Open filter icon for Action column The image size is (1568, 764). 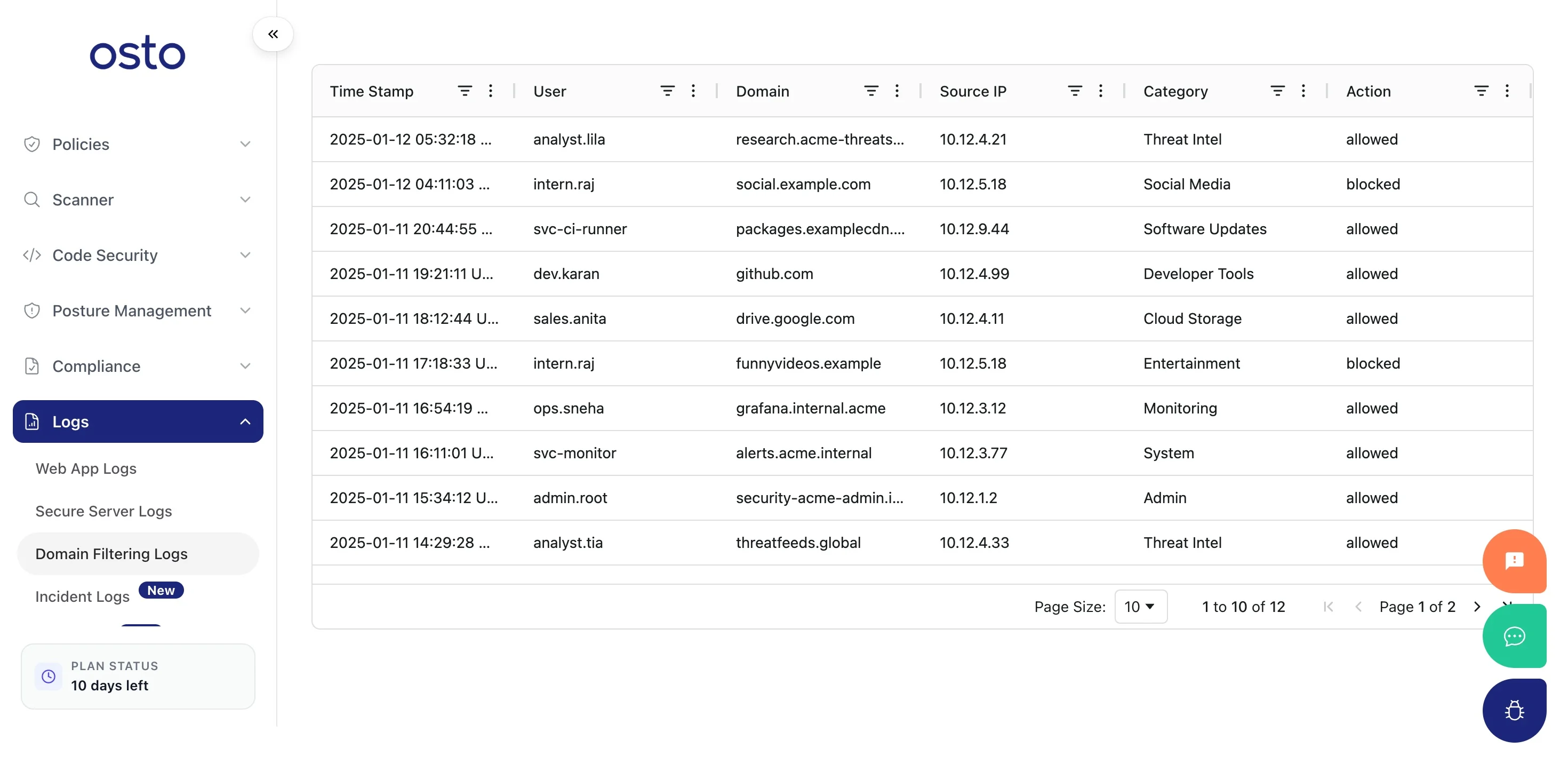(1482, 91)
